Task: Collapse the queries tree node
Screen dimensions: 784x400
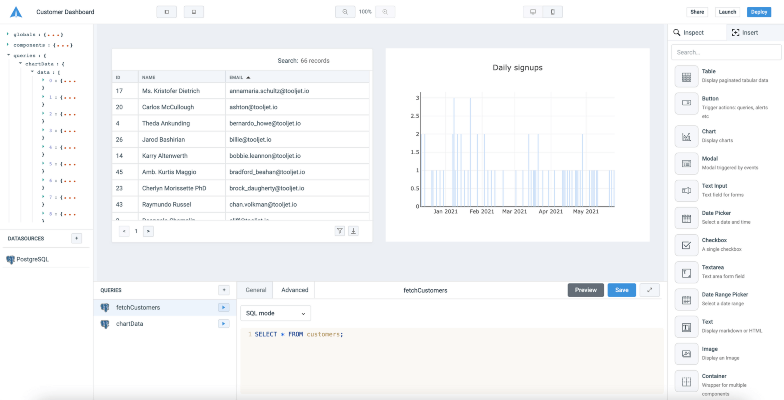Action: pos(8,55)
